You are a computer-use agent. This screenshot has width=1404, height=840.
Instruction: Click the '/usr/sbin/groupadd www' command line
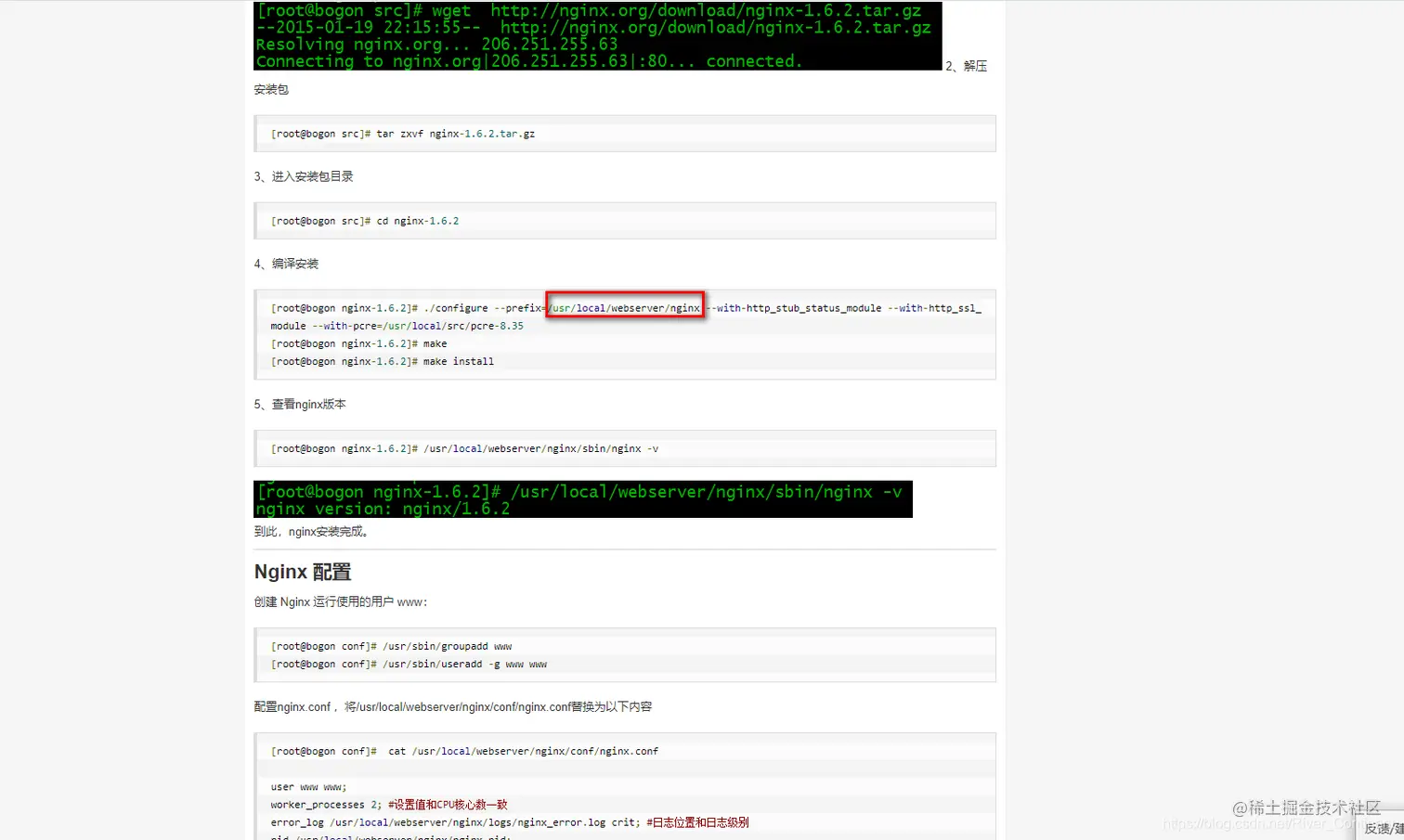pos(392,646)
